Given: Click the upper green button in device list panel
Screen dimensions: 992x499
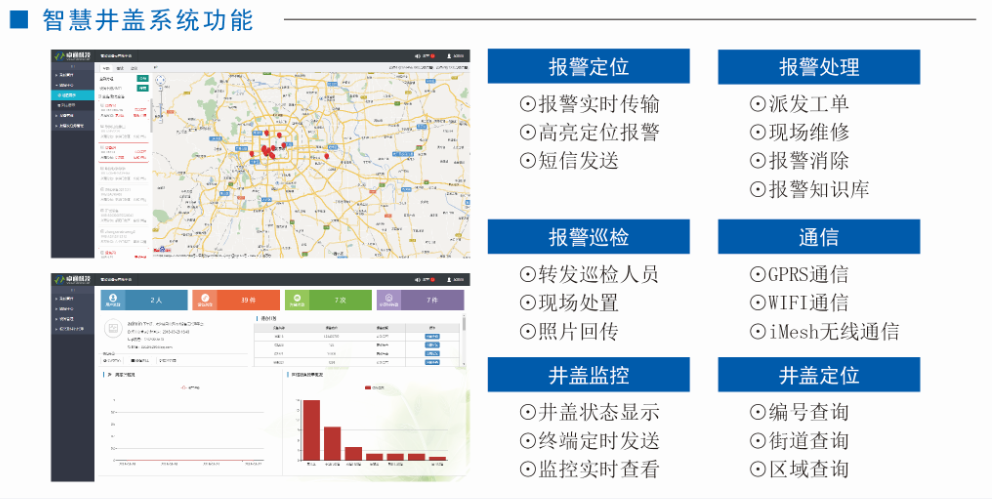Looking at the screenshot, I should pos(142,77).
